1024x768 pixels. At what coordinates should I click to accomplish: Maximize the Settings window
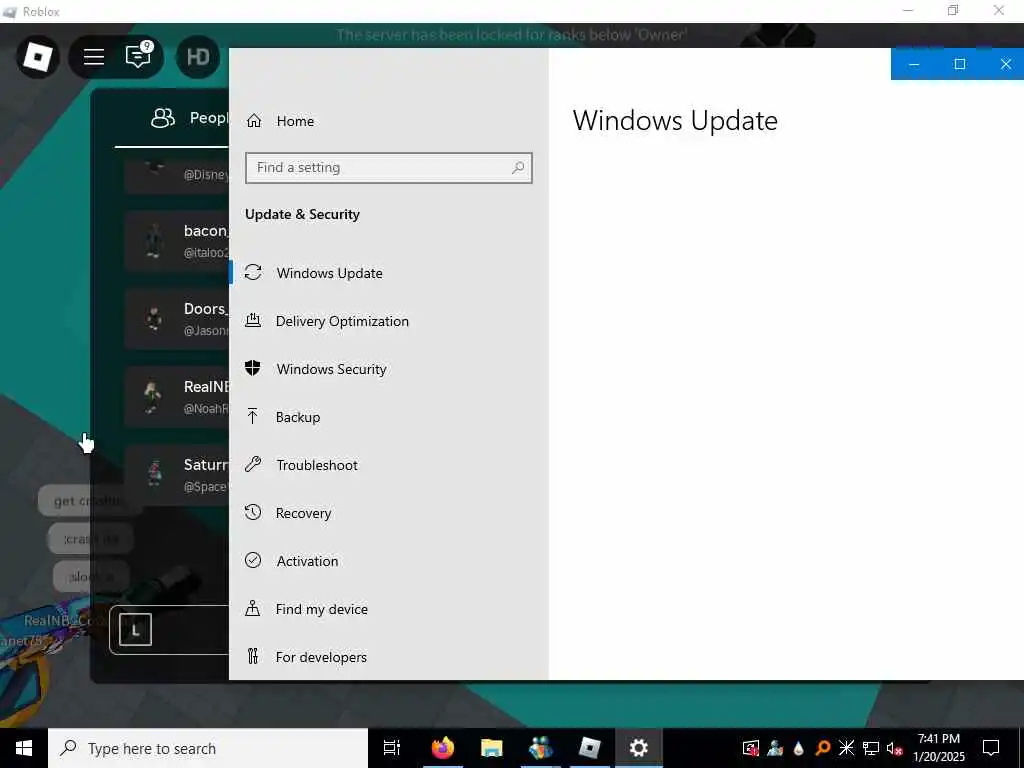click(959, 64)
